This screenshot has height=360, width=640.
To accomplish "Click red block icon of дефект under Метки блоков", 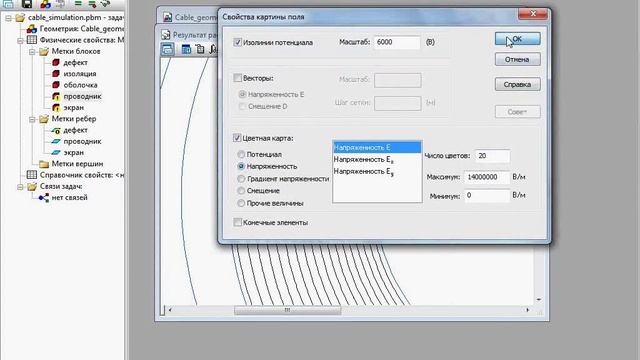I will [56, 62].
